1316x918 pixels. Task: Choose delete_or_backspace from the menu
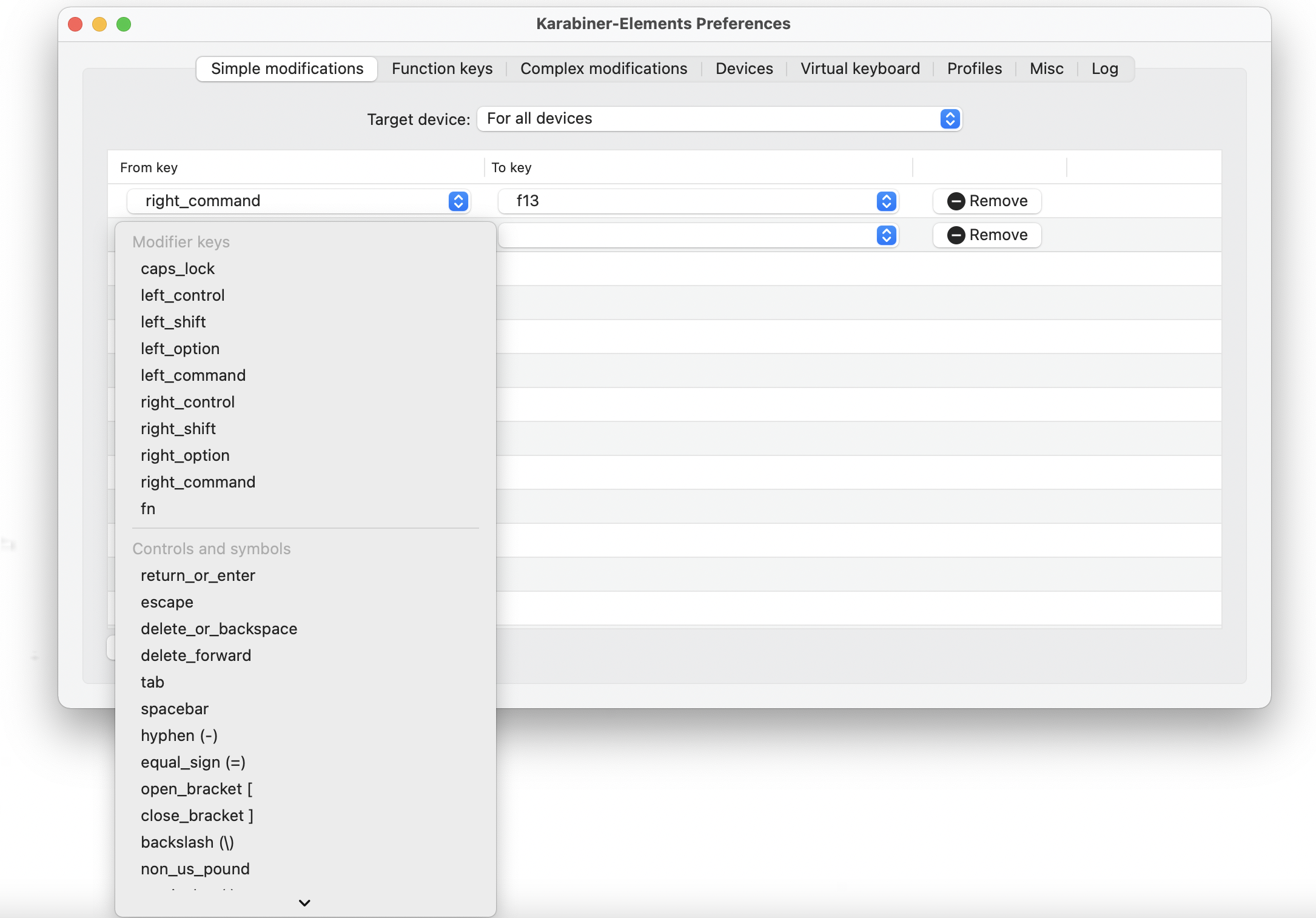point(219,629)
